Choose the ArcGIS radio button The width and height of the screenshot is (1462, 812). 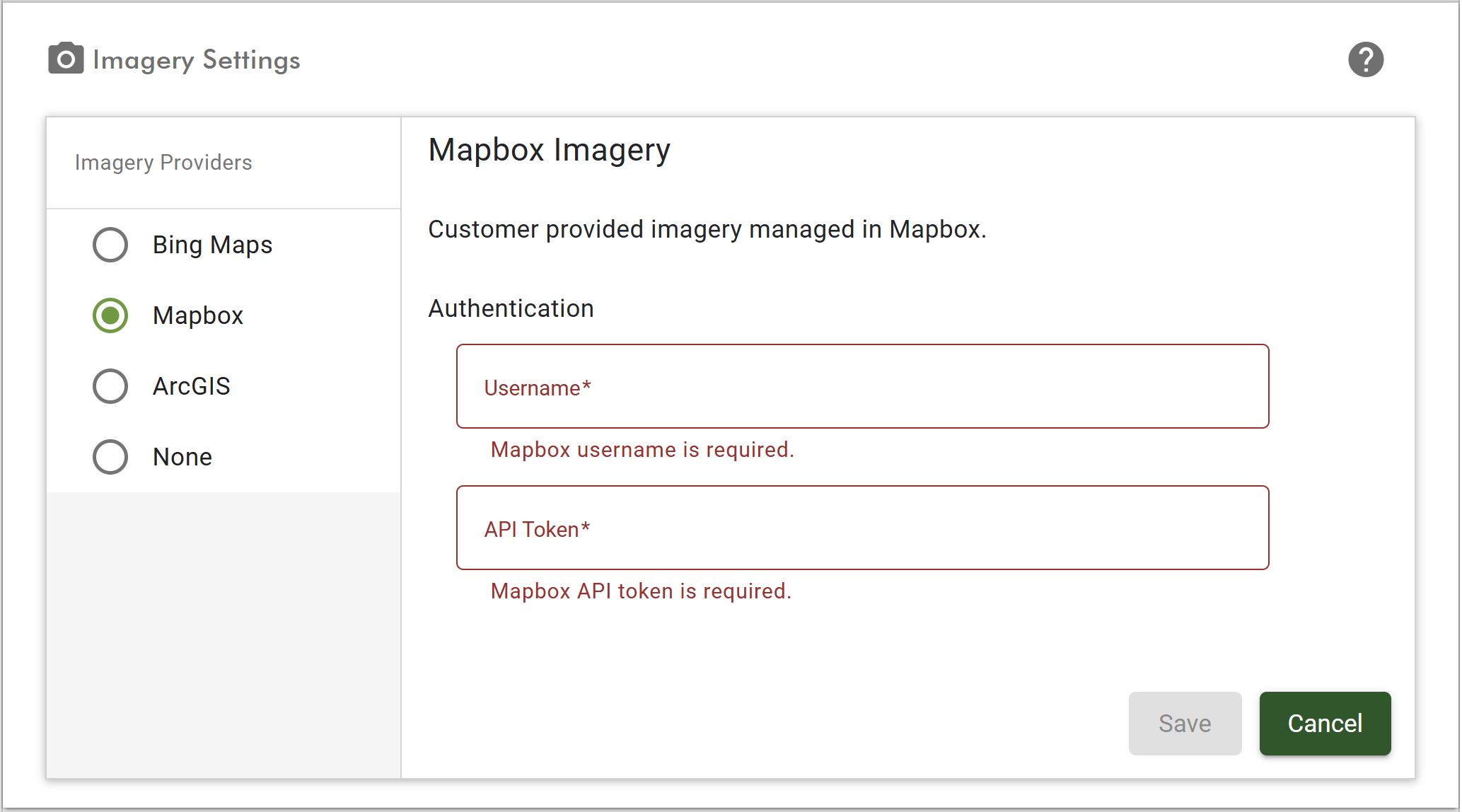[110, 386]
